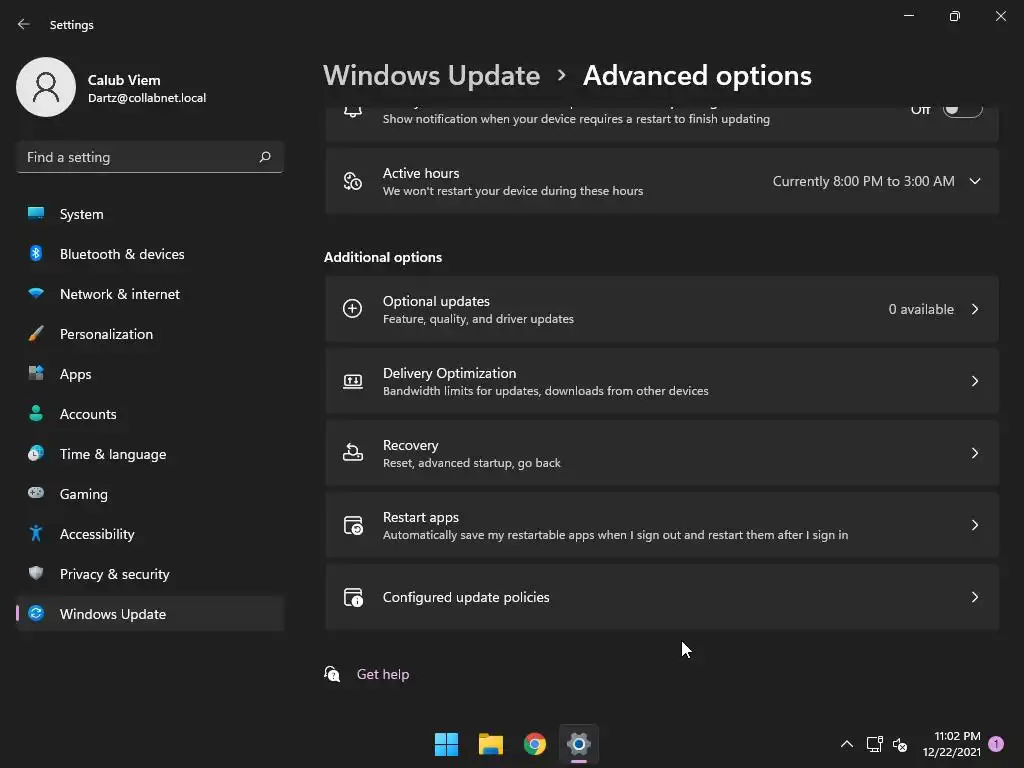
Task: Open Gaming settings
Action: point(150,494)
